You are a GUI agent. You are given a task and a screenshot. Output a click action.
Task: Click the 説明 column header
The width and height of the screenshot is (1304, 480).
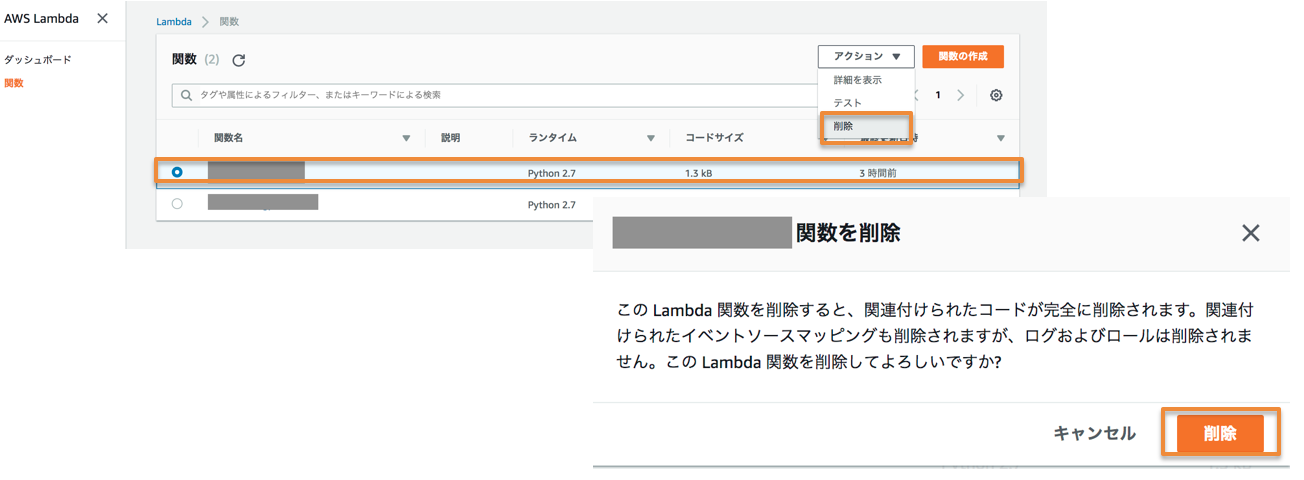451,138
